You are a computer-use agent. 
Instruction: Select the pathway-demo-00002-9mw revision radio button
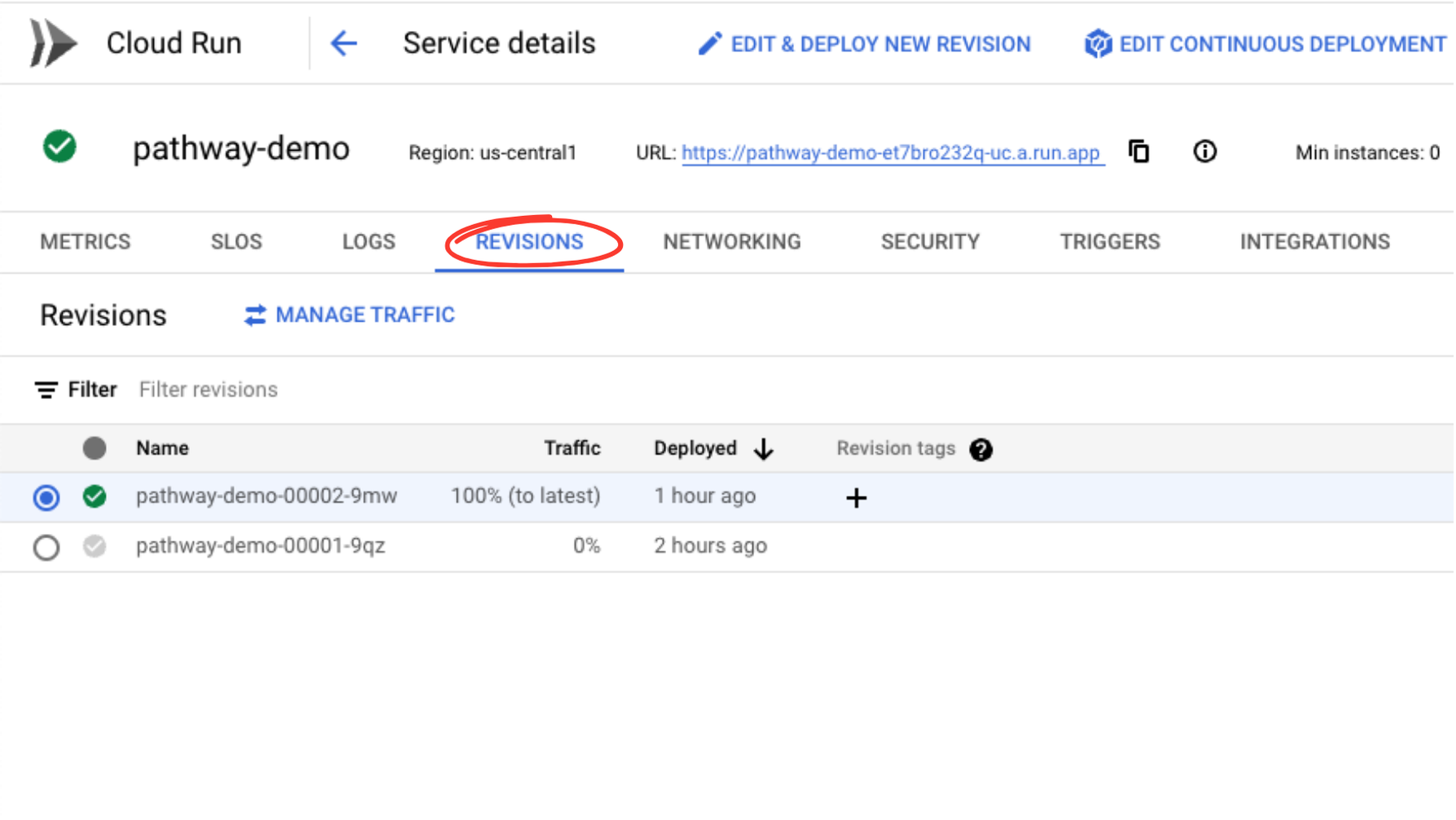(x=46, y=497)
